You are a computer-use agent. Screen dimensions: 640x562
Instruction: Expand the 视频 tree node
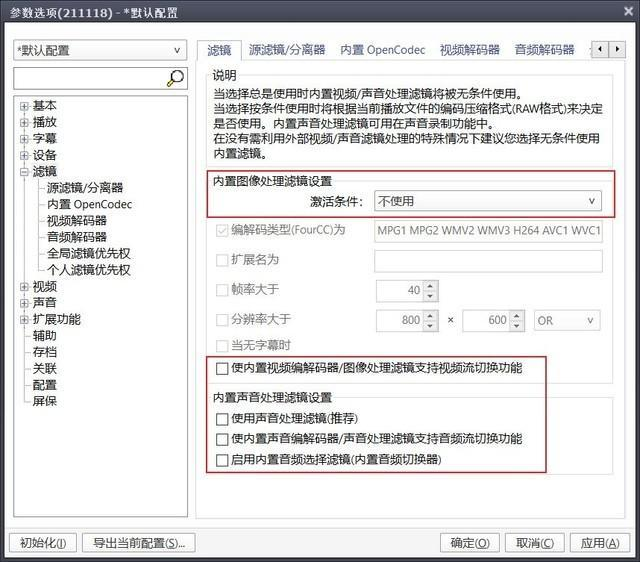coord(24,287)
